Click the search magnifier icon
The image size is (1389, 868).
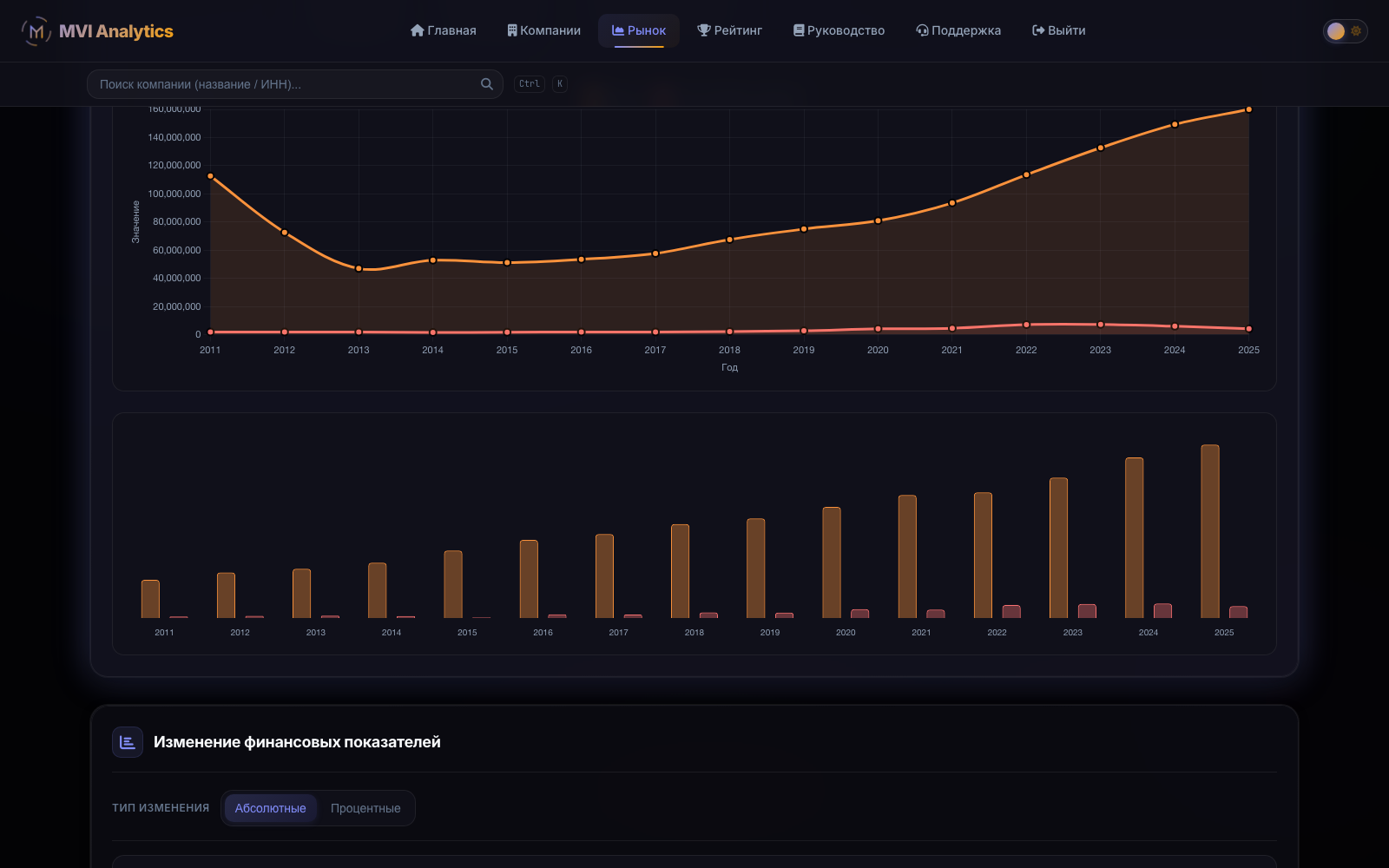[487, 84]
